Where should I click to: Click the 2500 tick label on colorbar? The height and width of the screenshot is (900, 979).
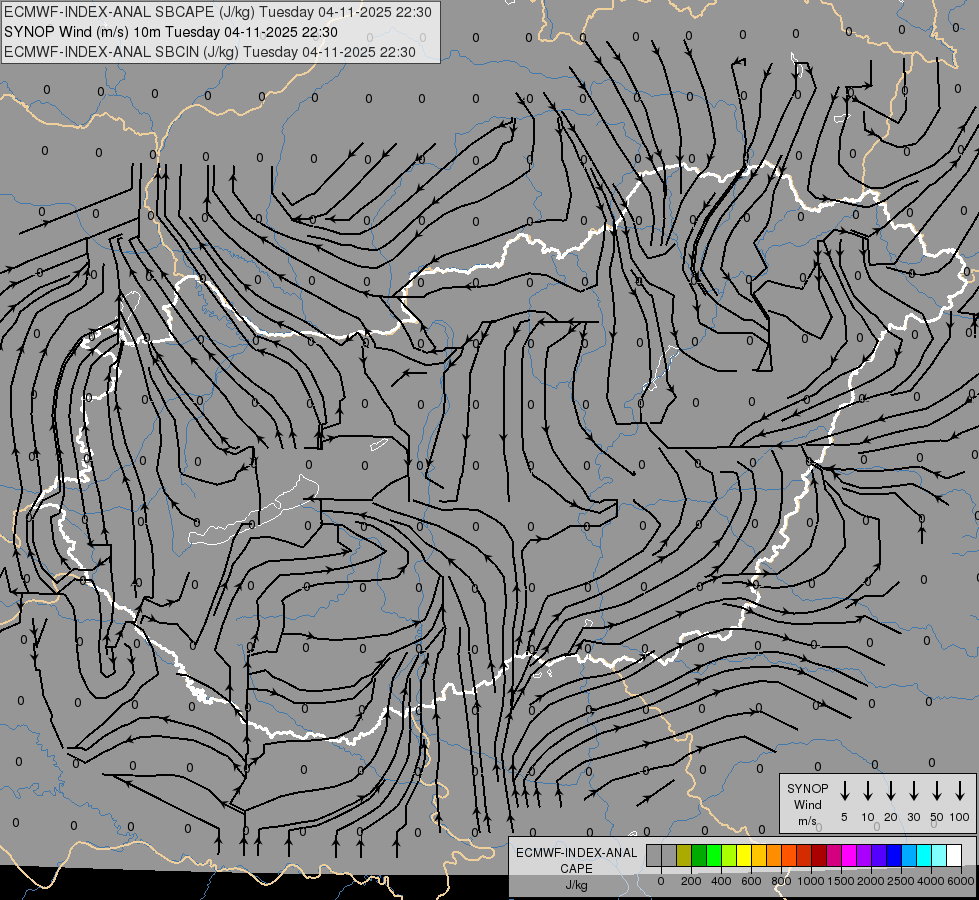point(901,881)
